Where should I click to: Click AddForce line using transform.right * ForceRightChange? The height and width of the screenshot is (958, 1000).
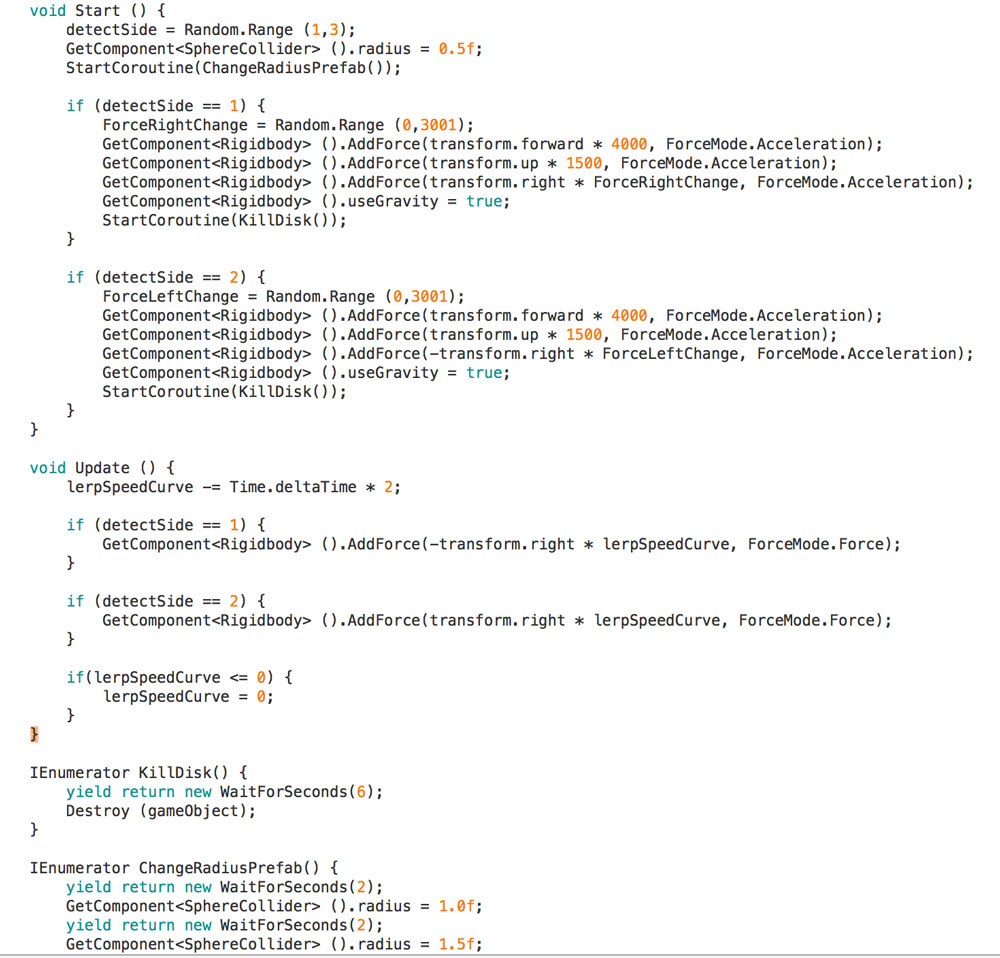tap(537, 182)
